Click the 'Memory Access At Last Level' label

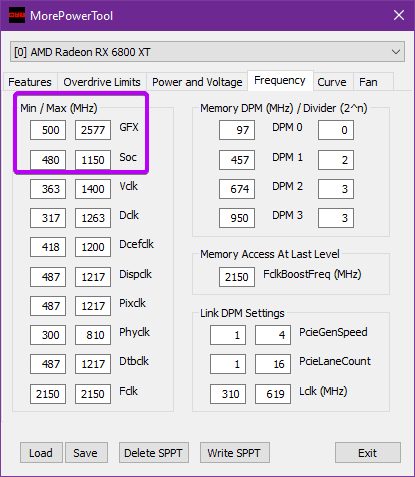[x=270, y=254]
